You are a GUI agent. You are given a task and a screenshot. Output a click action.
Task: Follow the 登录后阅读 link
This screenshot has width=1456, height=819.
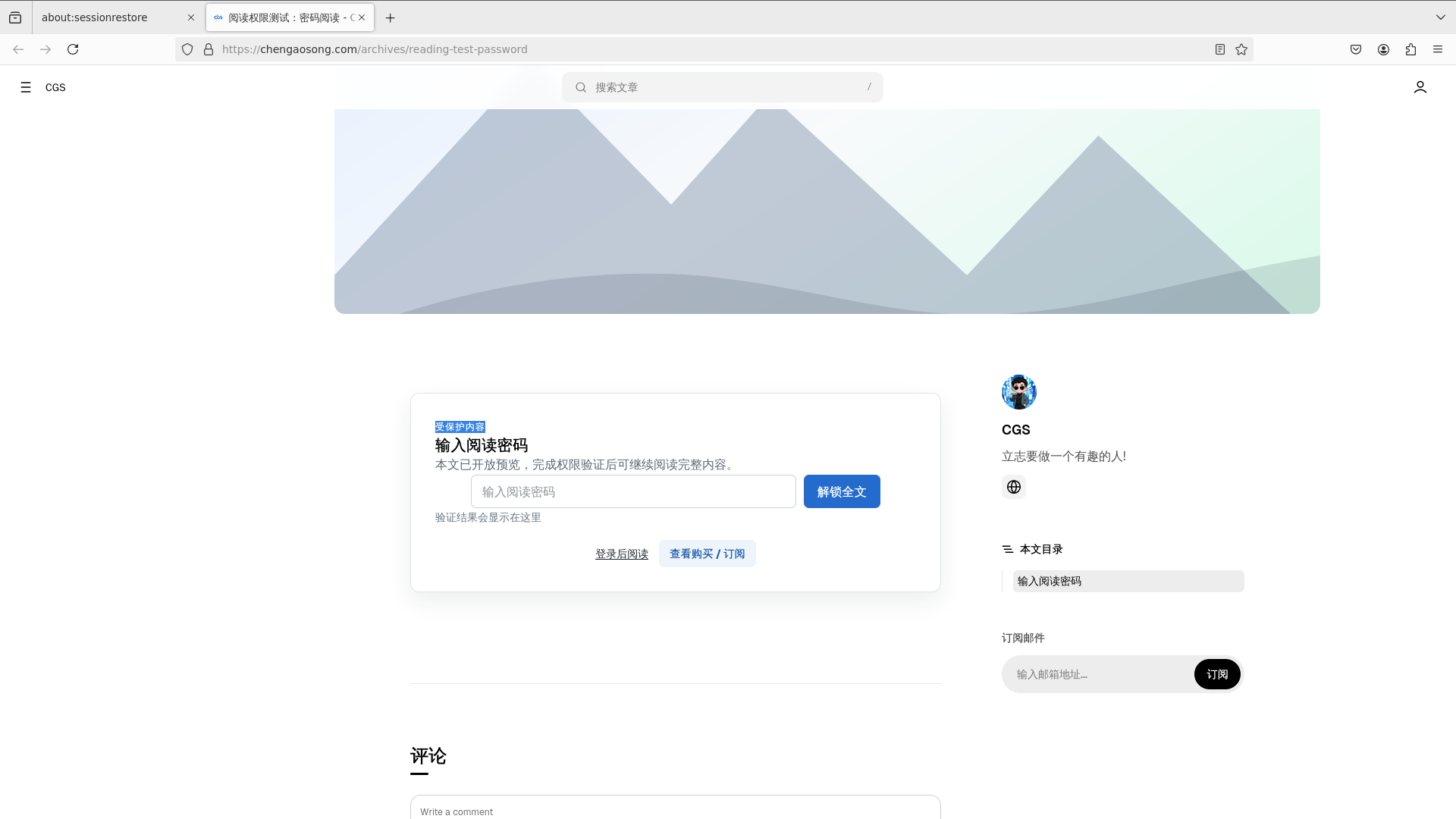coord(622,554)
